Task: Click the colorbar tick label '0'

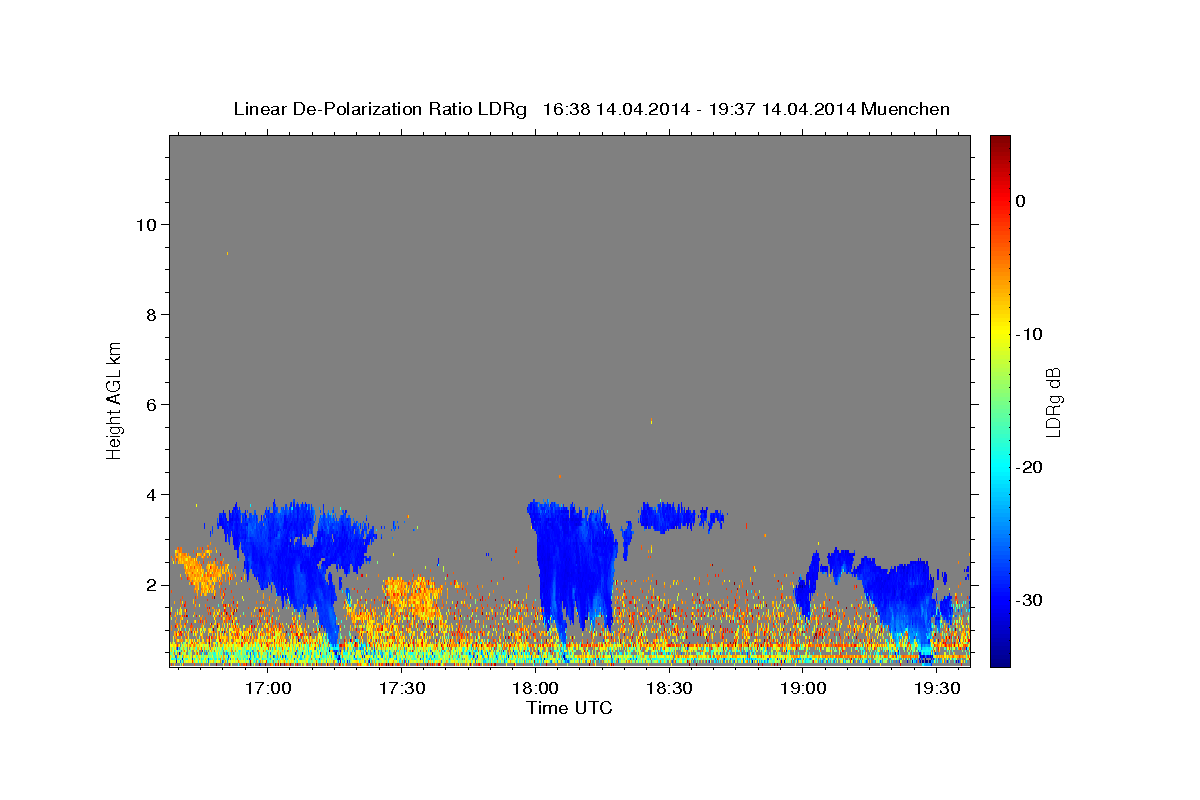Action: [1021, 201]
